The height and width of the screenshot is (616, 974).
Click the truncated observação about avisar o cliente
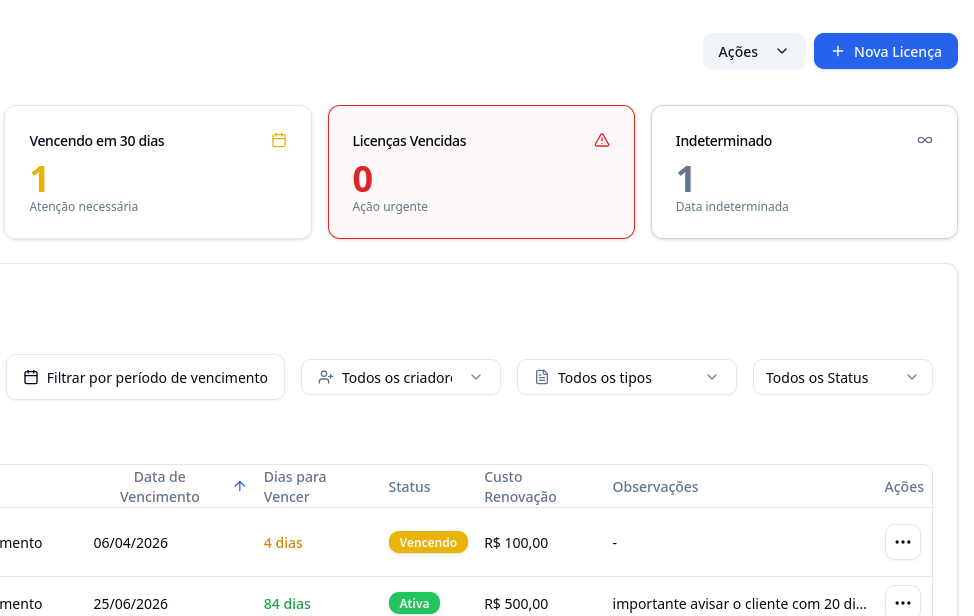(x=740, y=603)
